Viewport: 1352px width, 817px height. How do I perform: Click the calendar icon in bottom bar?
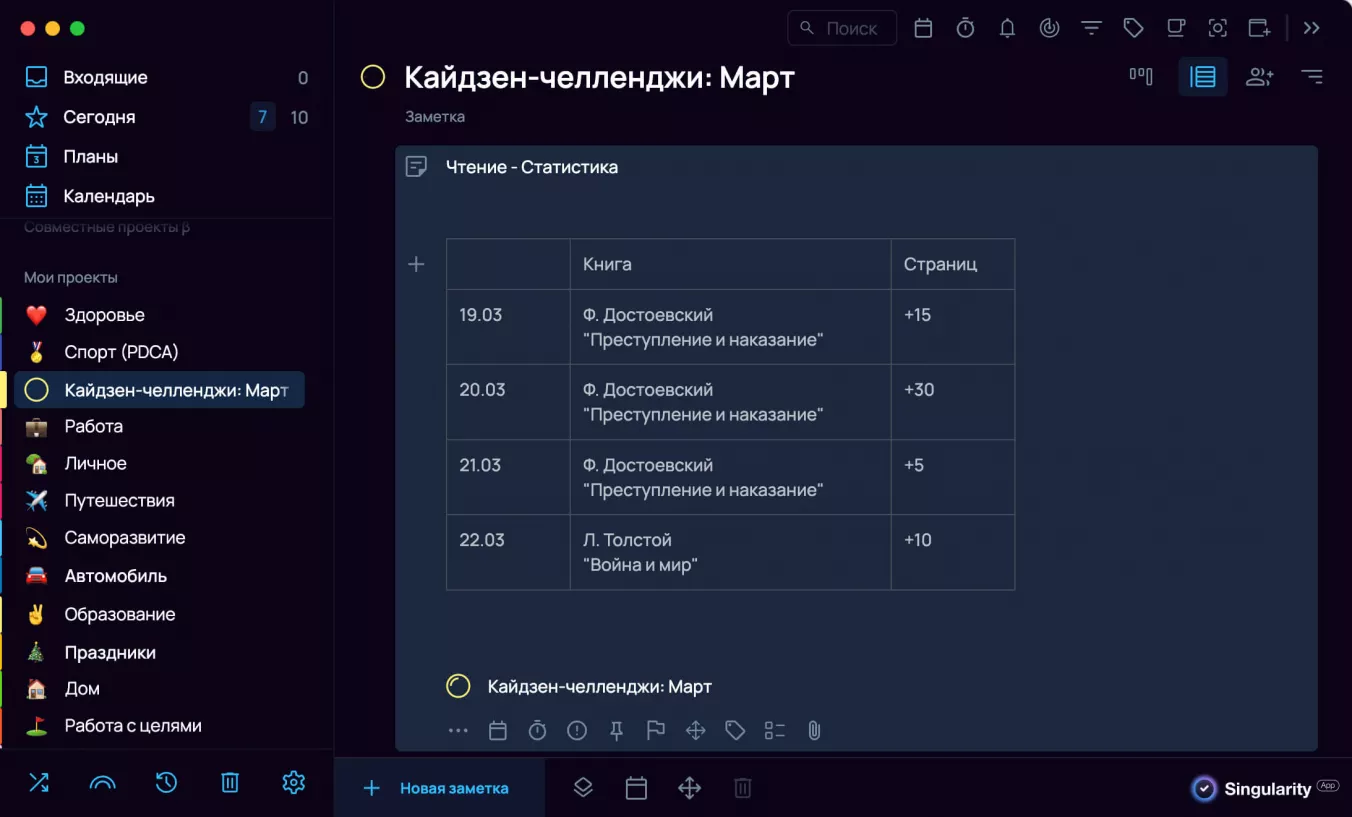pos(636,788)
